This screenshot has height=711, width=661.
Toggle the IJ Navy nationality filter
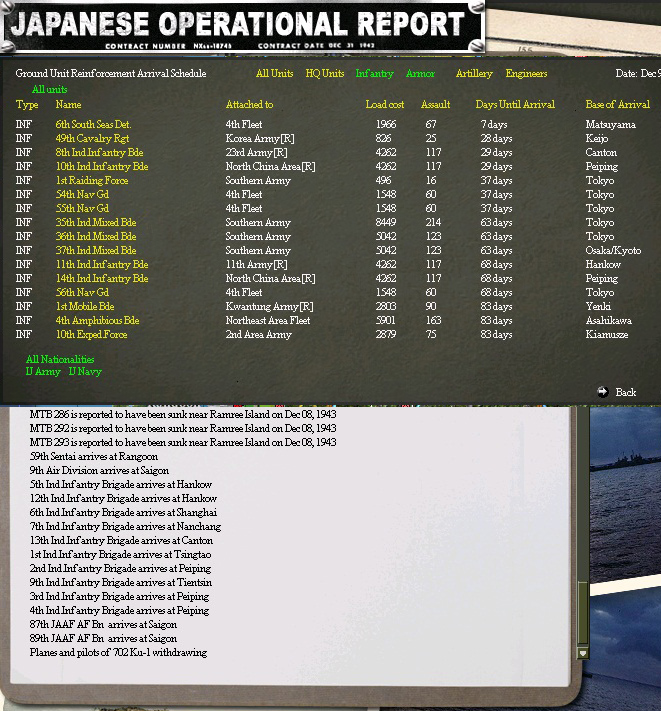[85, 371]
